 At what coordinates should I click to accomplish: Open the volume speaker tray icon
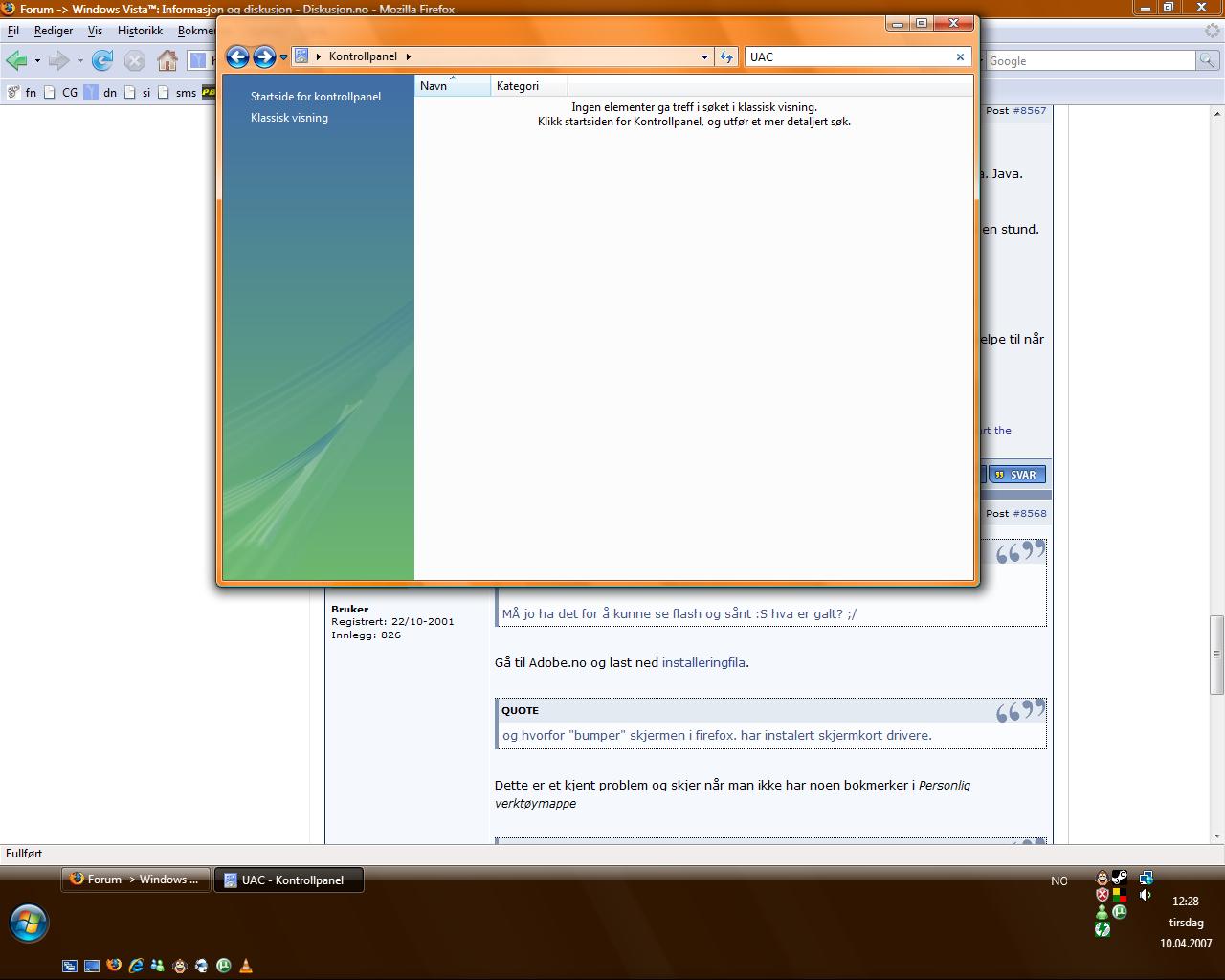pyautogui.click(x=1146, y=895)
